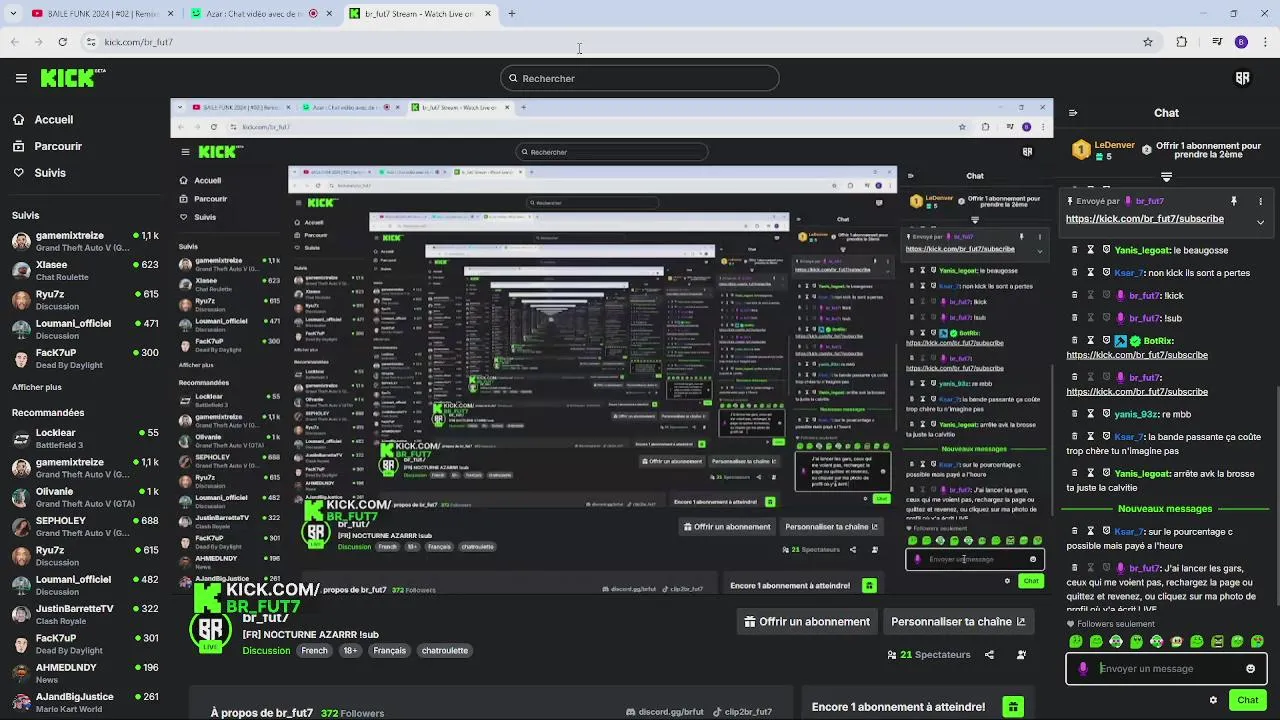Select the 'chatroulette' tag chip
Screen dimensions: 1280x720
click(x=445, y=651)
